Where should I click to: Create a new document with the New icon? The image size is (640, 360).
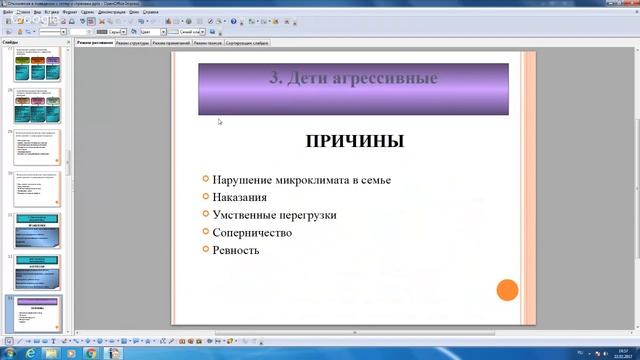coord(8,21)
